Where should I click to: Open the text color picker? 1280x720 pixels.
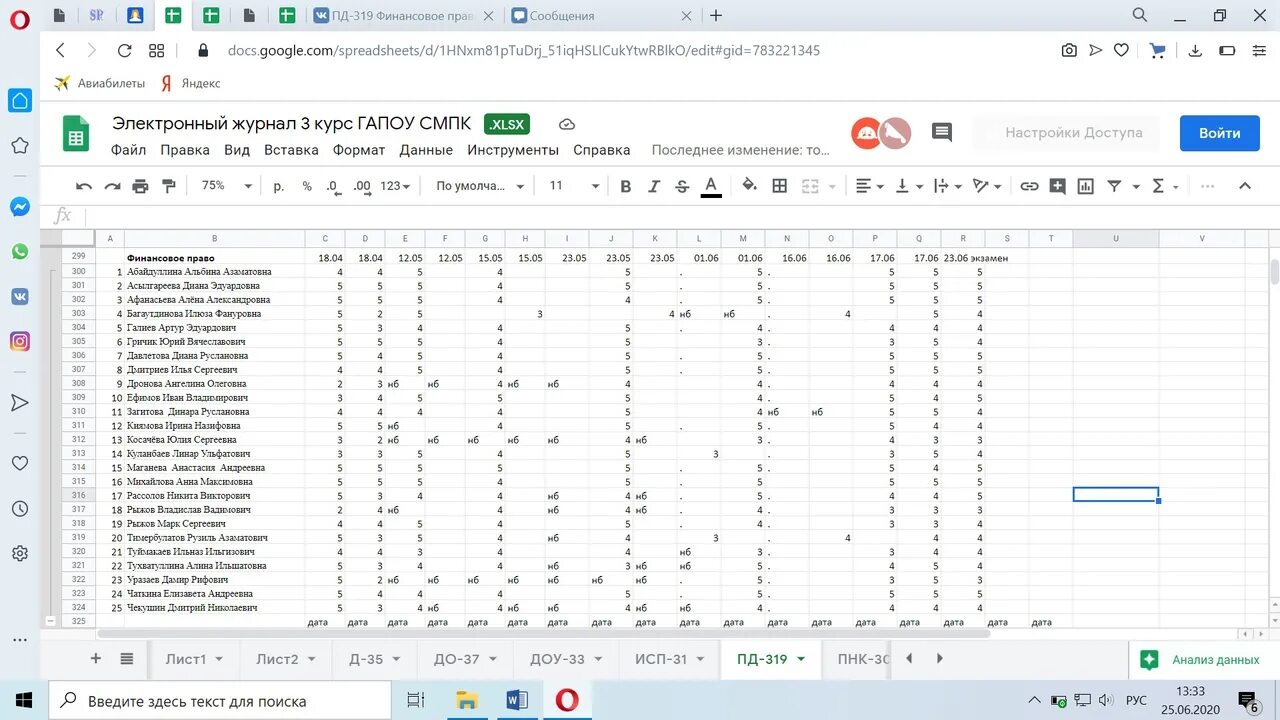[711, 186]
